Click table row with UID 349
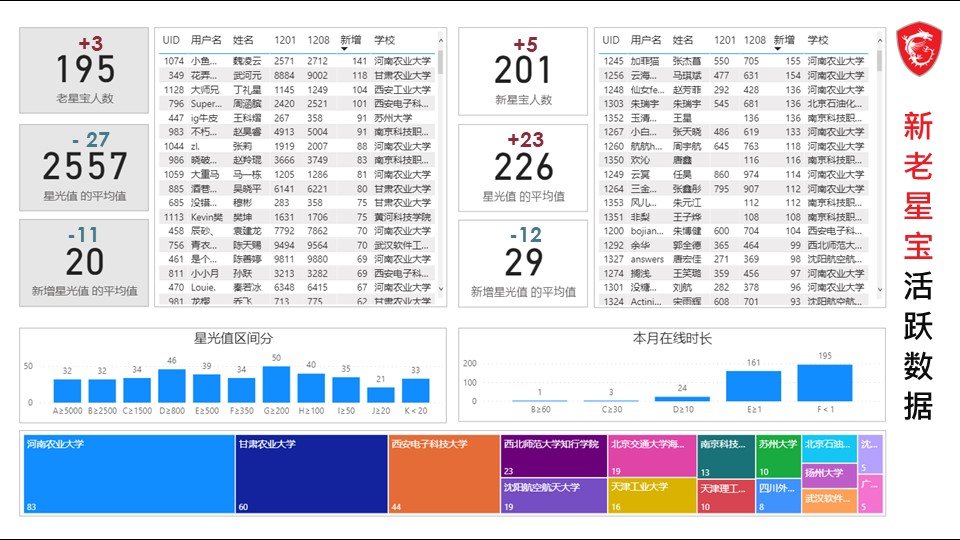960x540 pixels. 297,75
